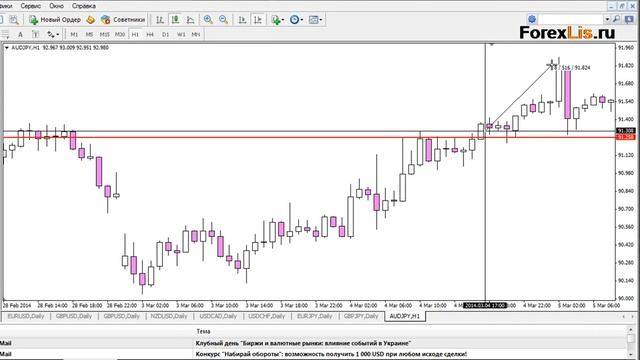Open the Справка menu
This screenshot has height=360, width=640.
pos(84,6)
